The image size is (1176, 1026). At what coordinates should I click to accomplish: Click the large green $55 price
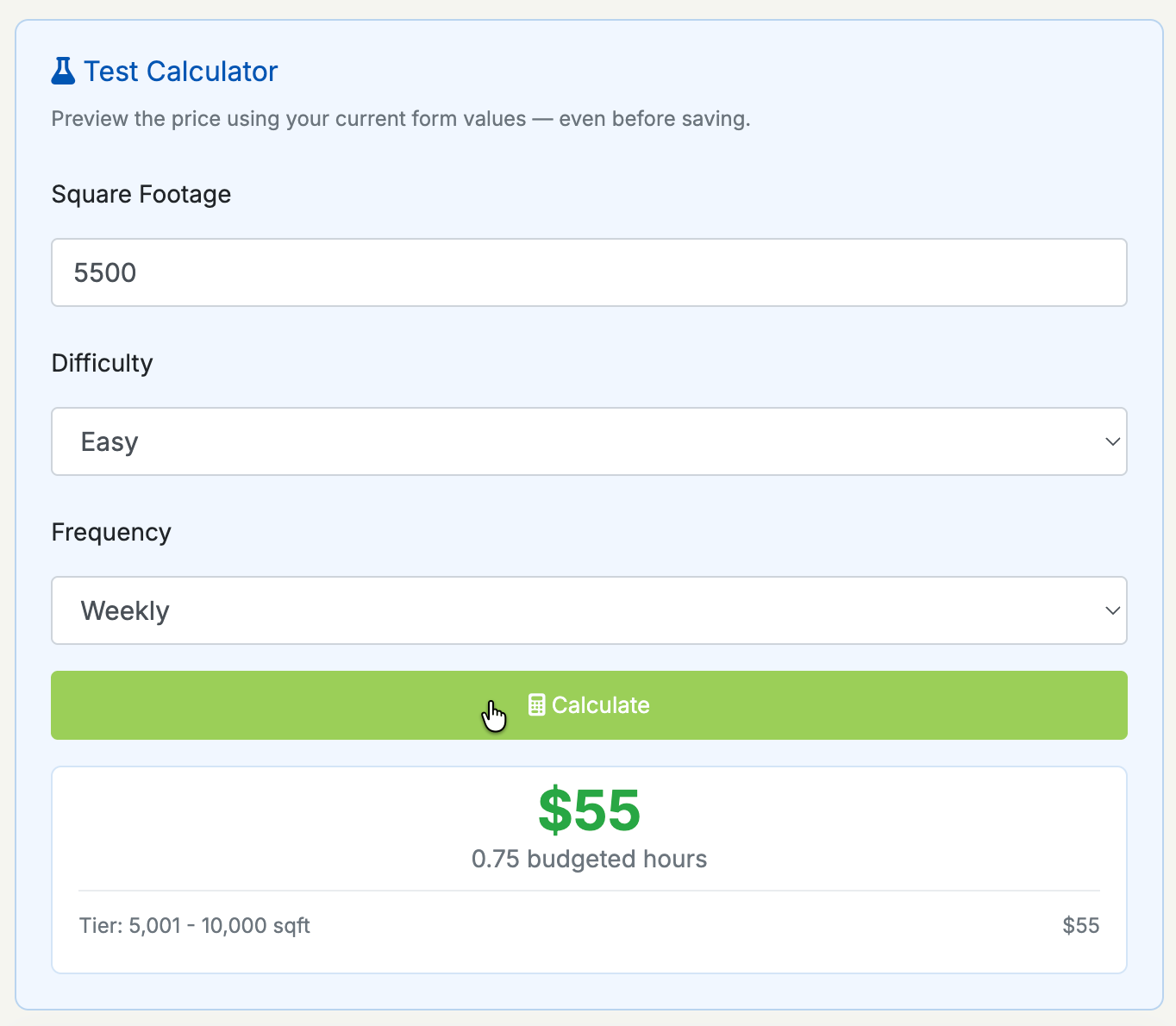pyautogui.click(x=589, y=810)
